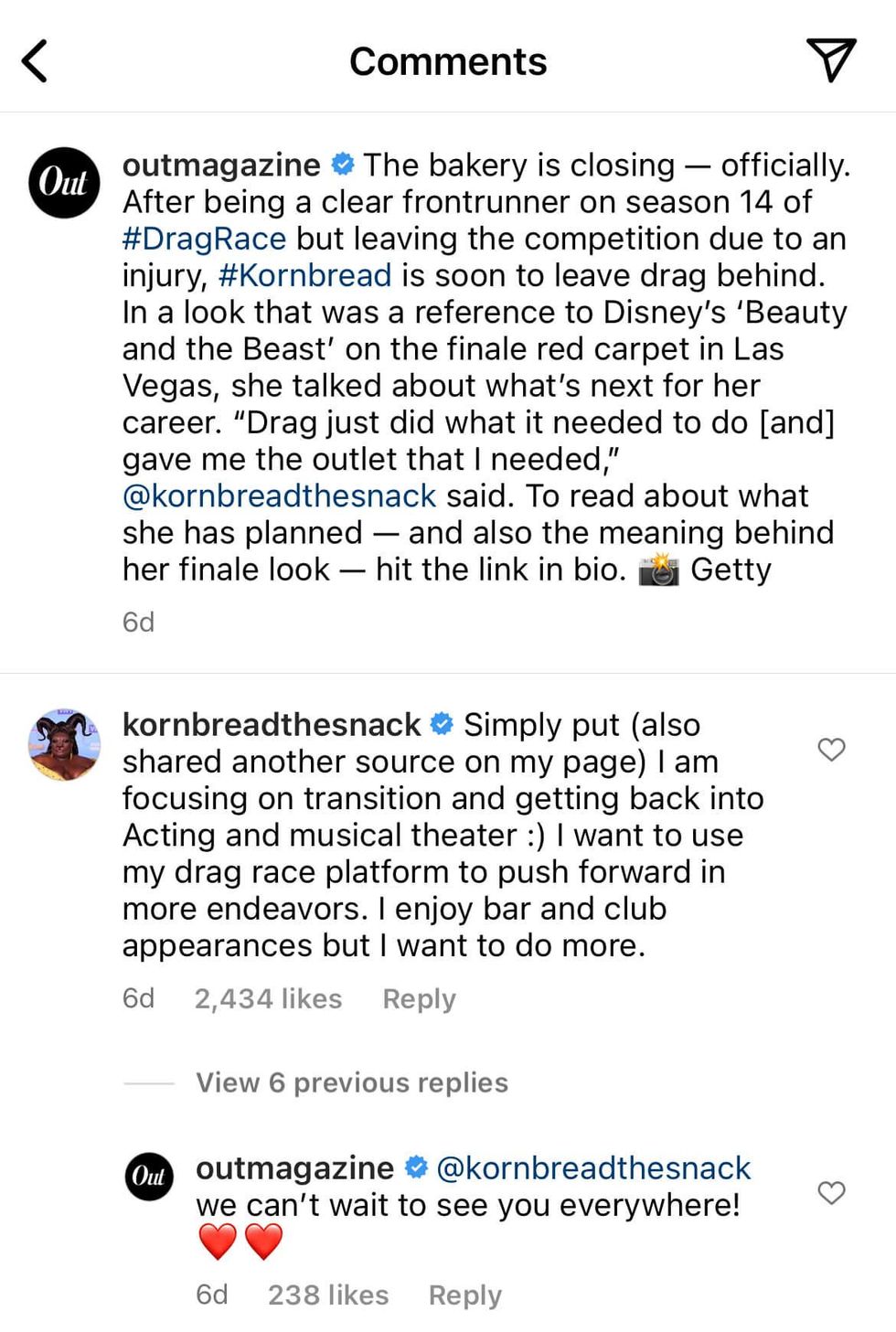Open the #DragRace hashtag
This screenshot has height=1332, width=896.
point(203,239)
